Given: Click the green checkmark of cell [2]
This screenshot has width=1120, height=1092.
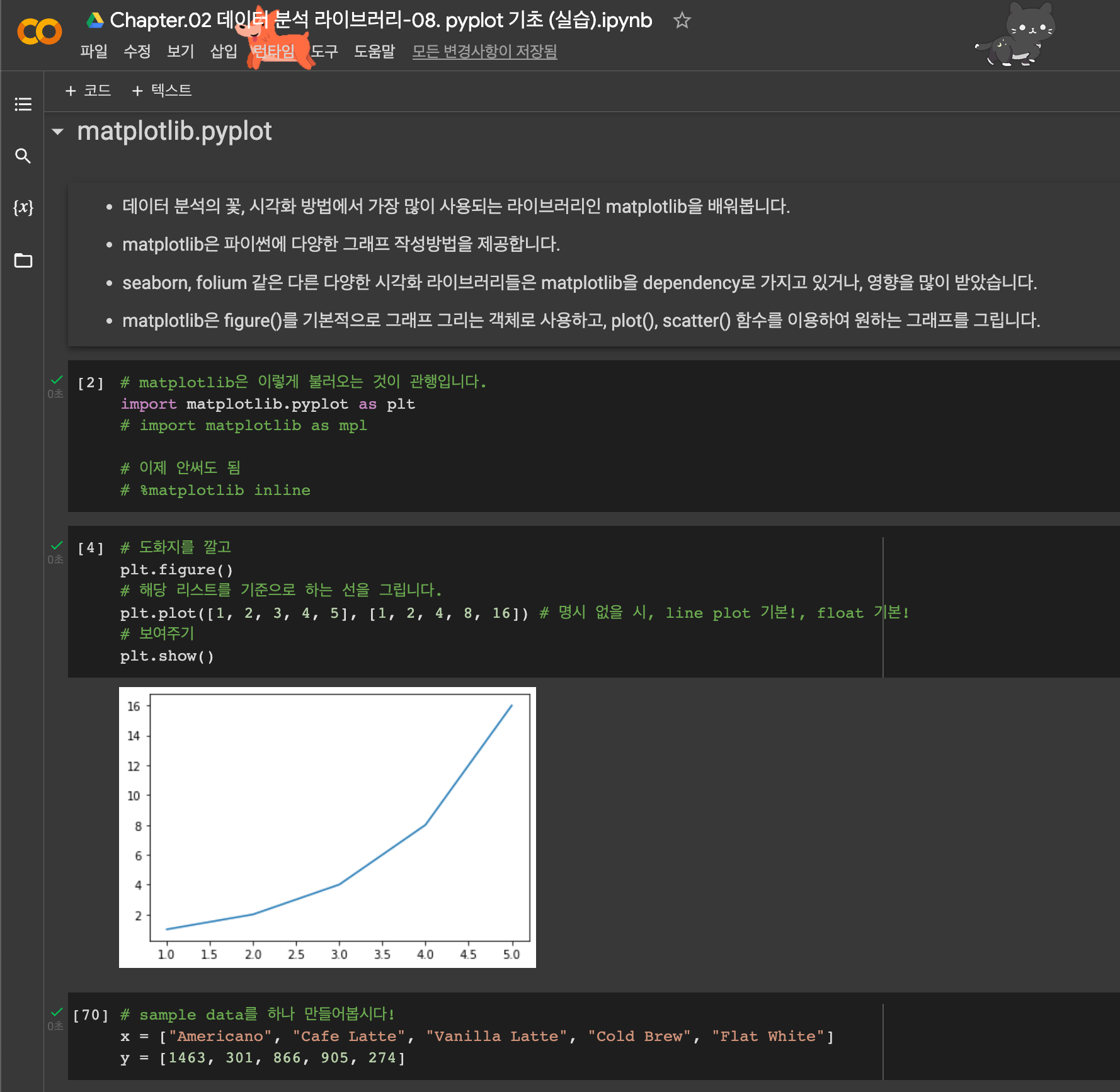Looking at the screenshot, I should click(57, 380).
